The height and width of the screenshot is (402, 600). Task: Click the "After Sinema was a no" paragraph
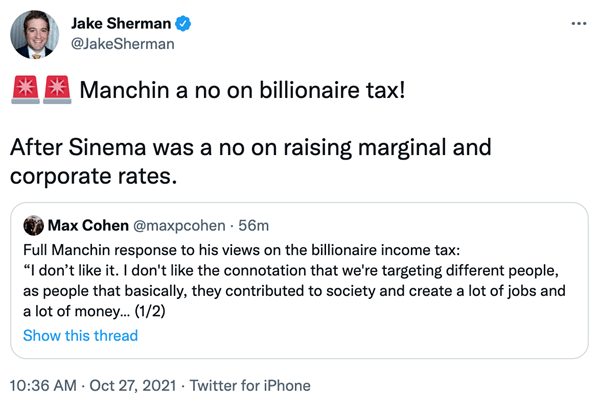point(250,163)
